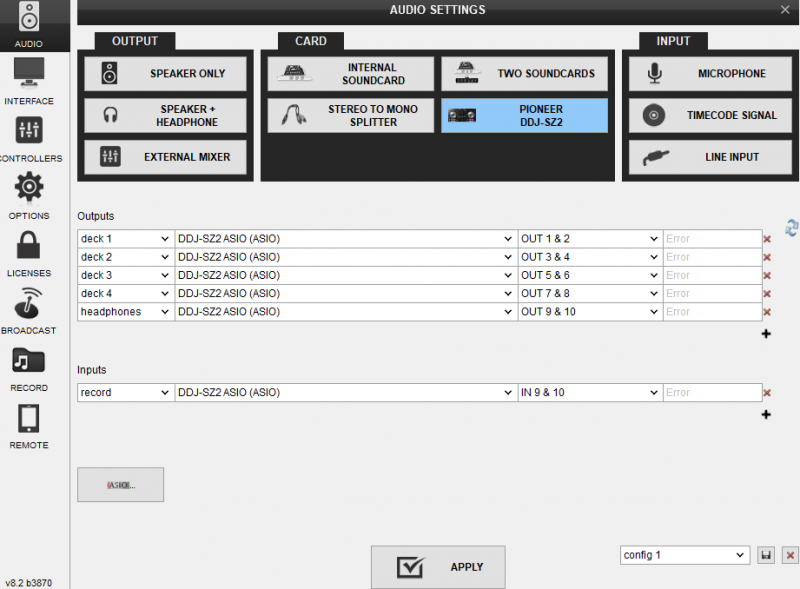Viewport: 800px width, 589px height.
Task: Select Speaker + Headphone output
Action: click(165, 115)
